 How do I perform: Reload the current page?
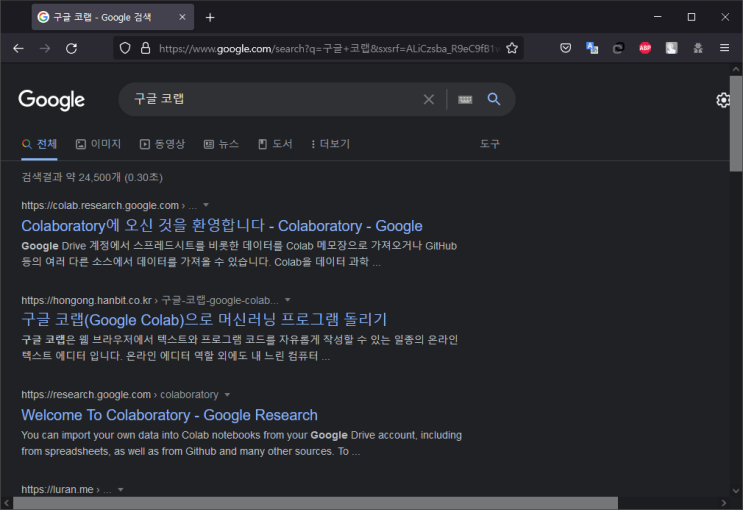coord(72,48)
